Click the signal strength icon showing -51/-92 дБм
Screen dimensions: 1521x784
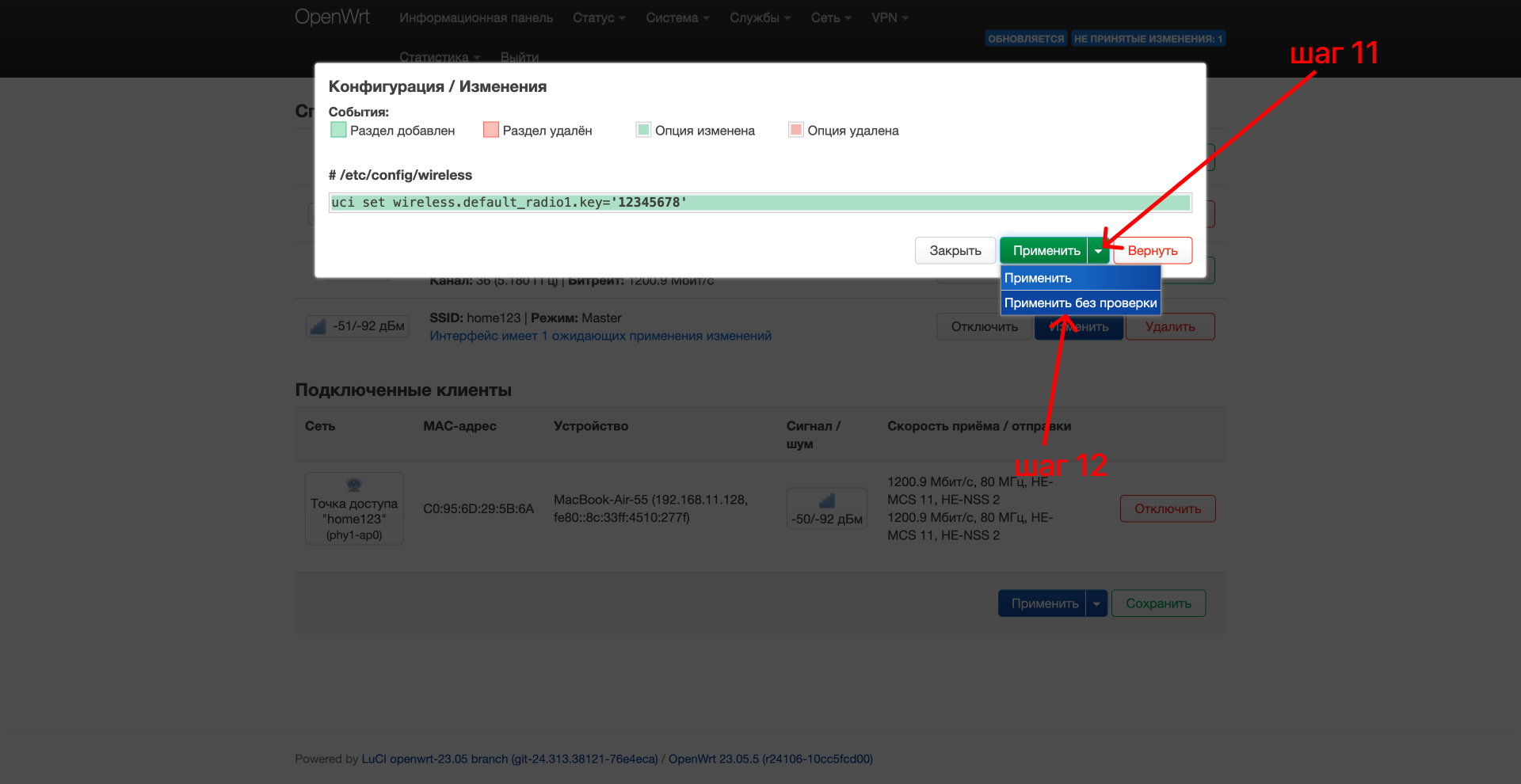[x=318, y=326]
